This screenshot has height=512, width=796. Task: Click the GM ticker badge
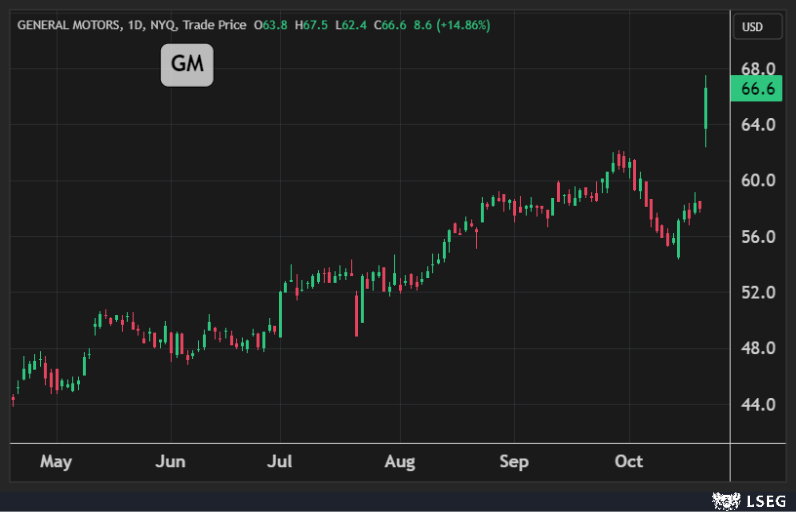tap(187, 65)
